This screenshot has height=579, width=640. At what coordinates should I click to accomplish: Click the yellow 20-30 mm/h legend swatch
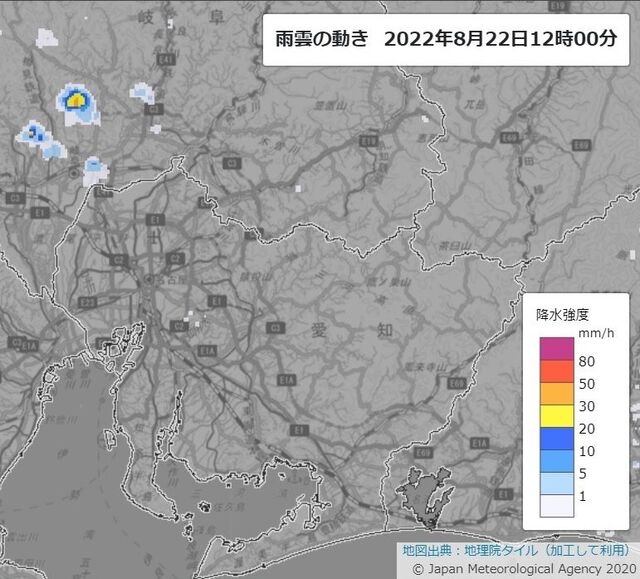[x=556, y=416]
